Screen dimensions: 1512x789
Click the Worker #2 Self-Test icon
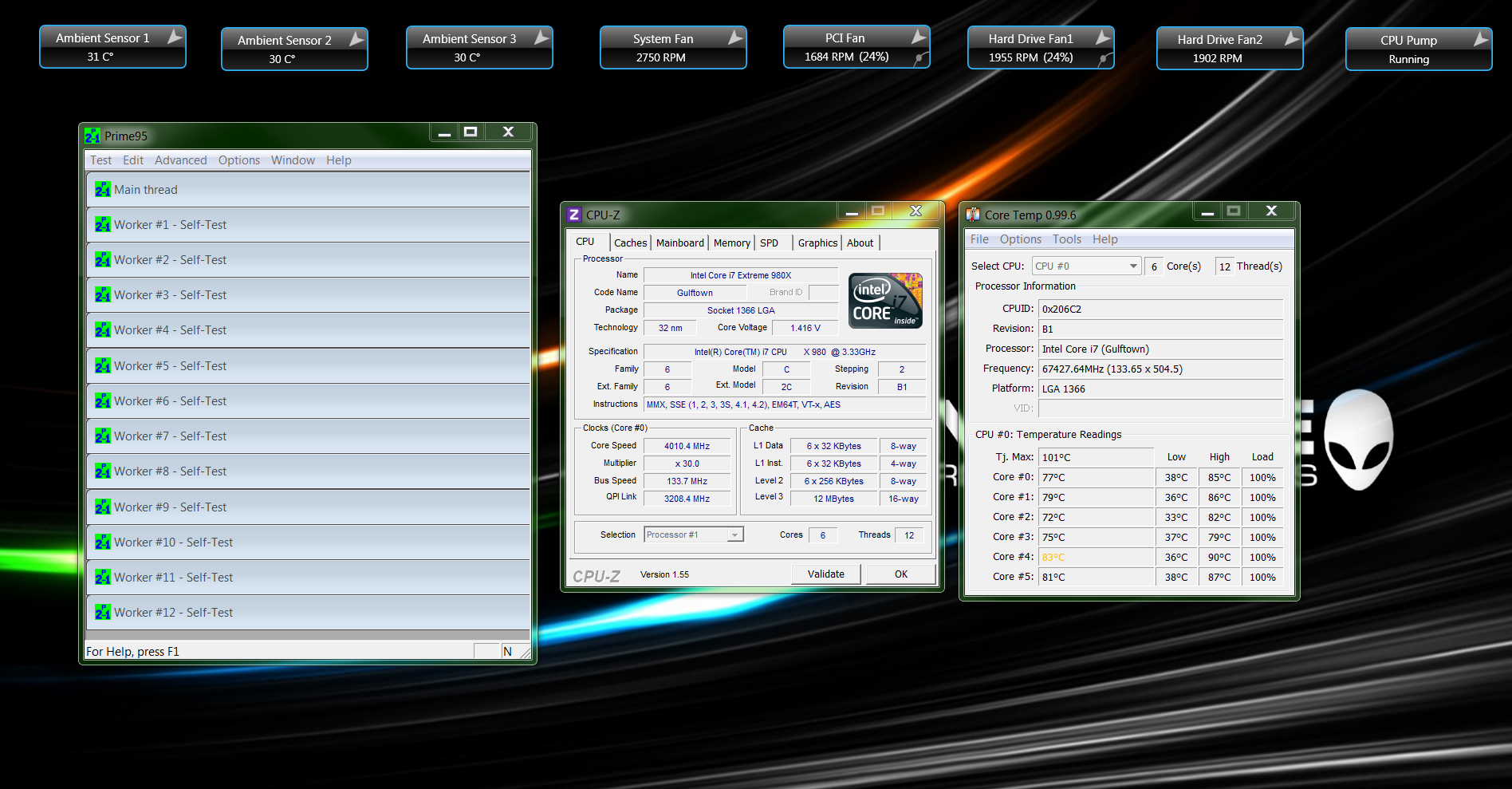[103, 260]
